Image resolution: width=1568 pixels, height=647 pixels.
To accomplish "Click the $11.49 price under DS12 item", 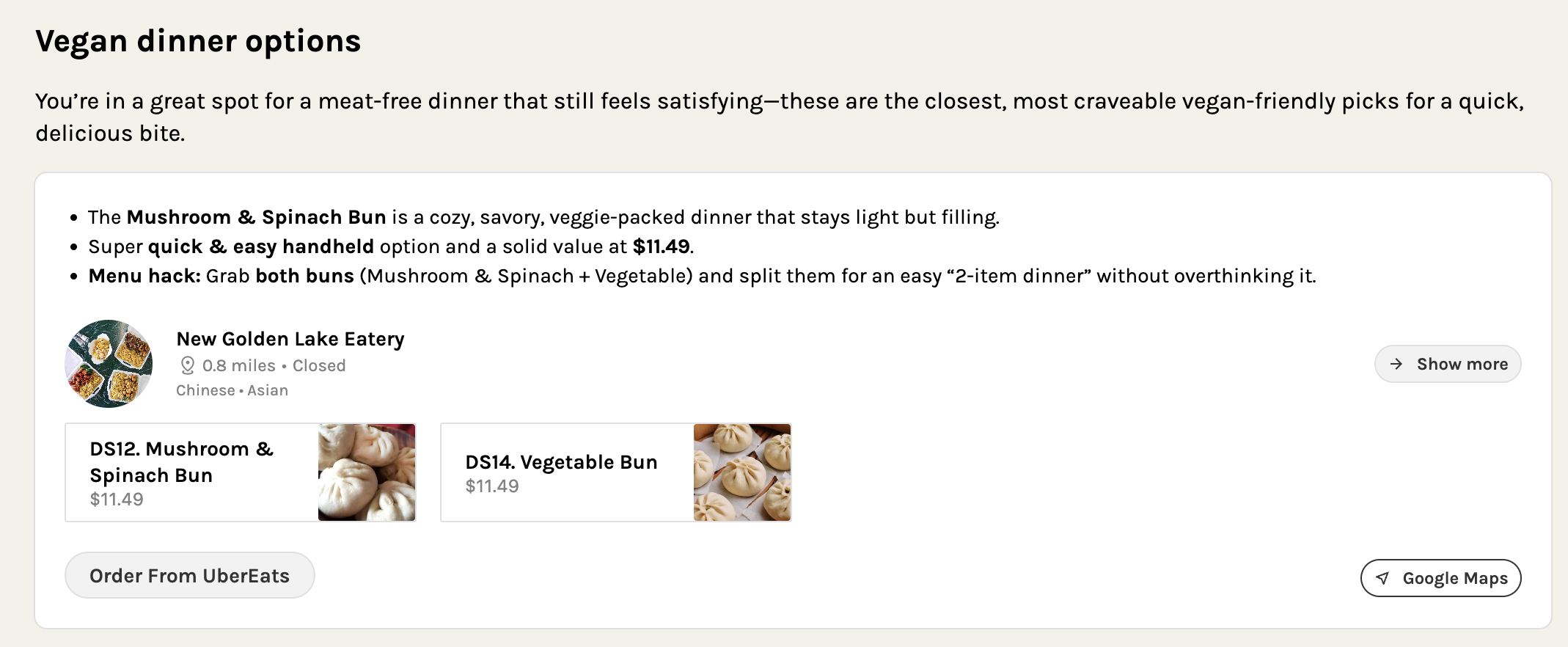I will click(117, 500).
